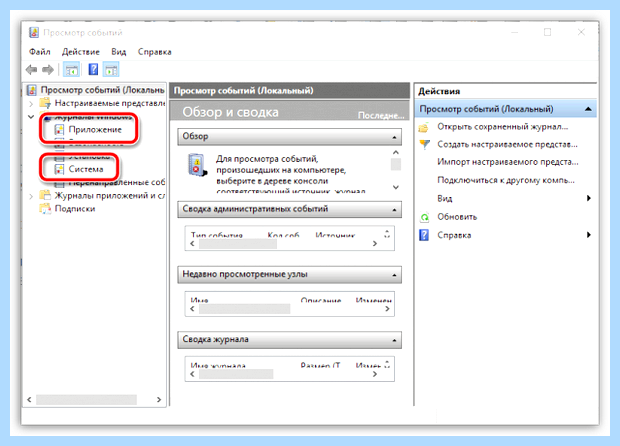Image resolution: width=620 pixels, height=446 pixels.
Task: Click the Система log icon
Action: [x=59, y=169]
